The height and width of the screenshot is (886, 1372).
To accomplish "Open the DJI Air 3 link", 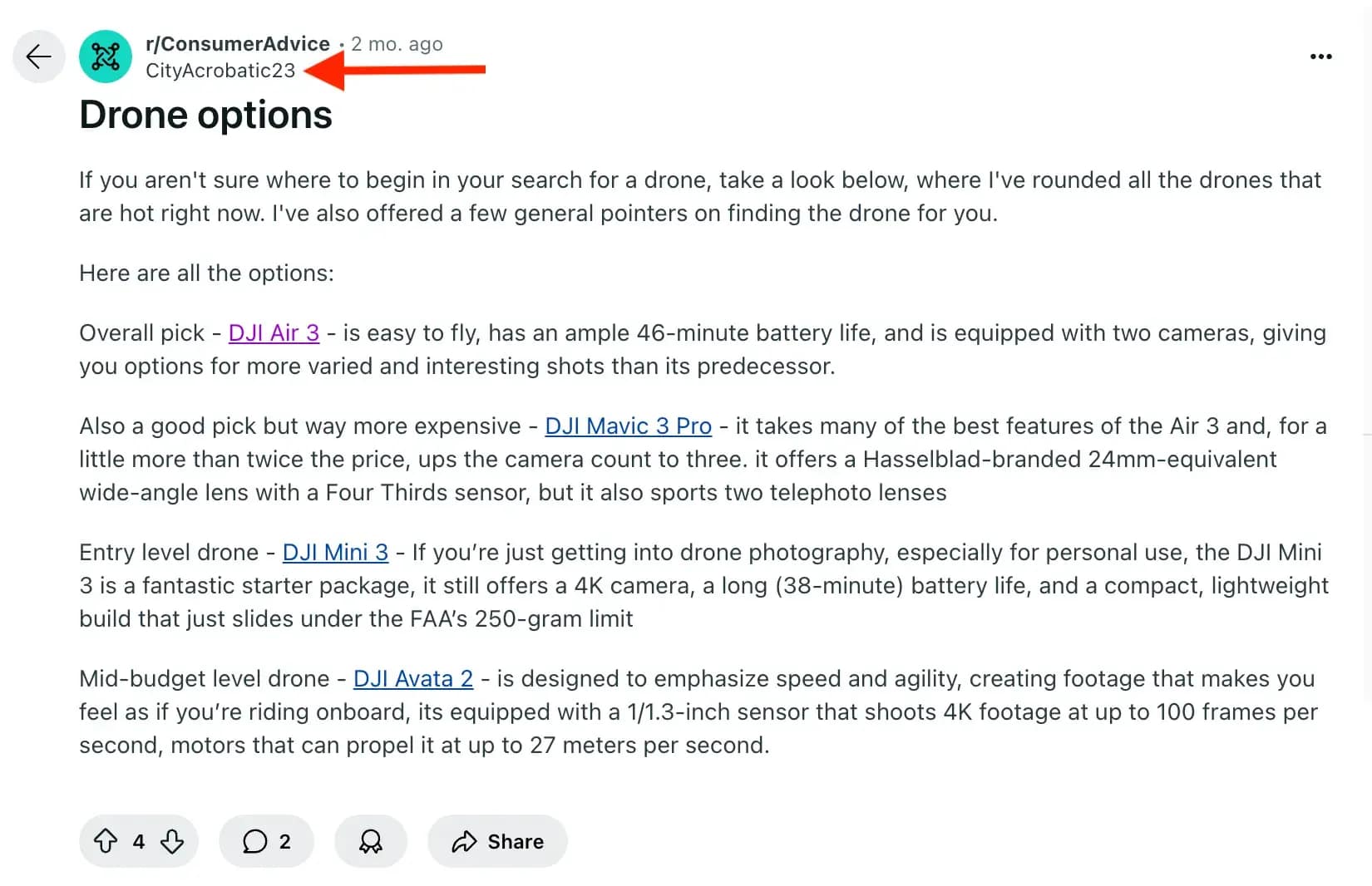I will (273, 332).
